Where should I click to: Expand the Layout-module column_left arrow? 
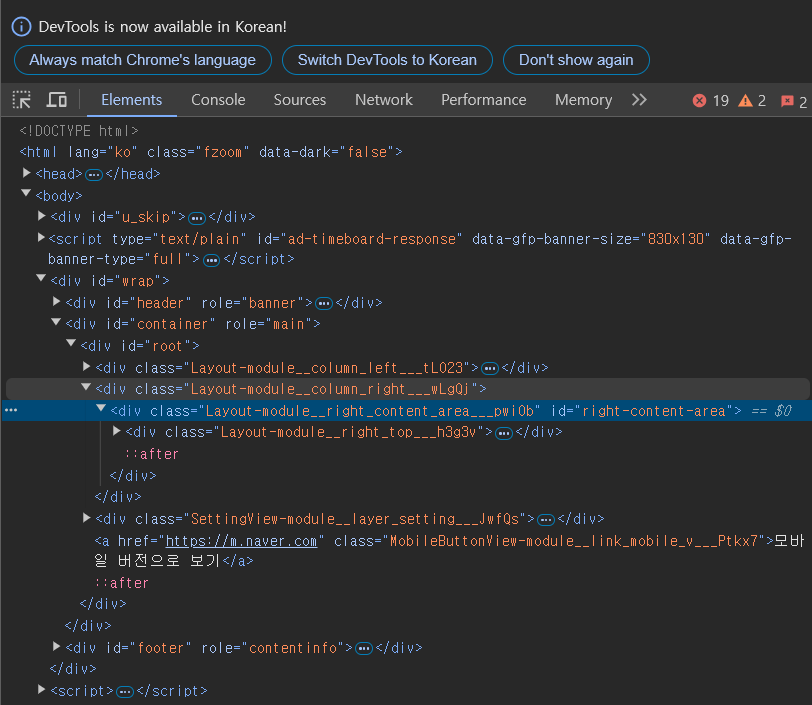(x=86, y=366)
